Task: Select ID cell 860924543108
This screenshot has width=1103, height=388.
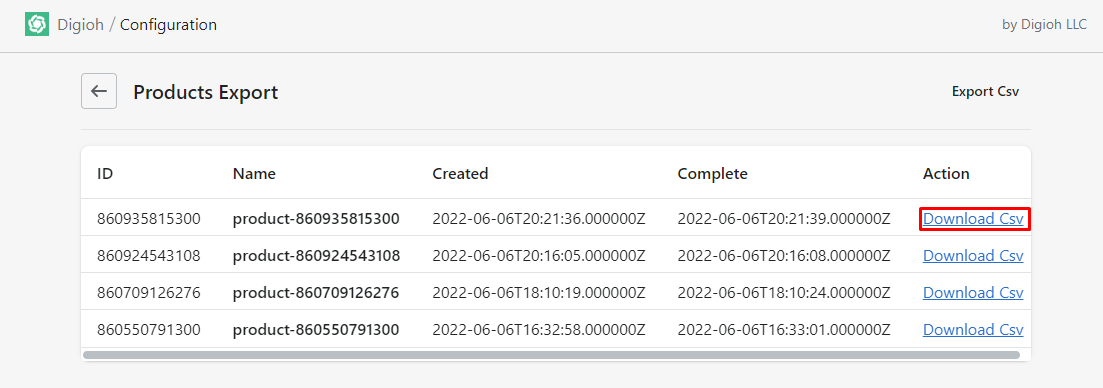Action: (148, 256)
